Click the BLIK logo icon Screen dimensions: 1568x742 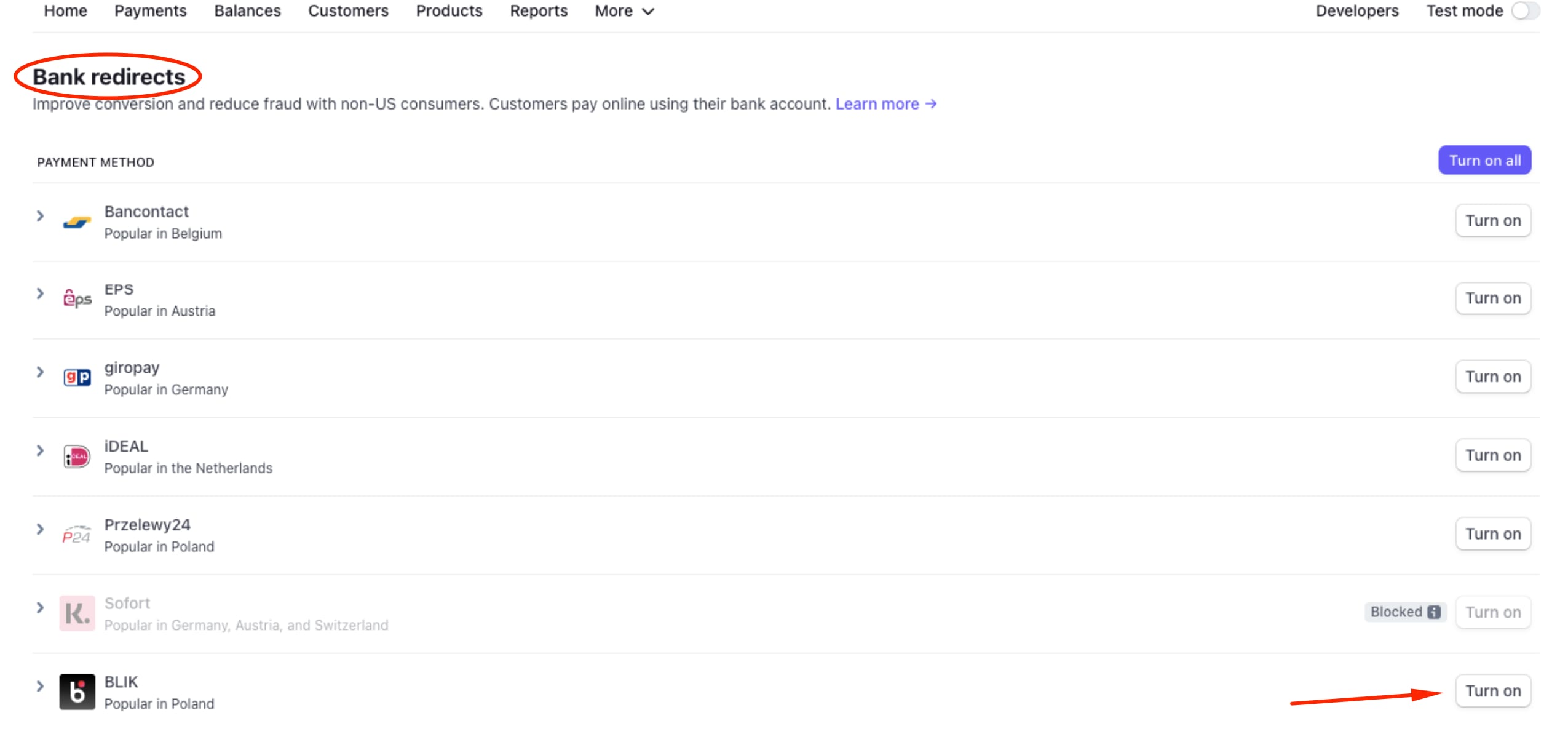click(77, 691)
